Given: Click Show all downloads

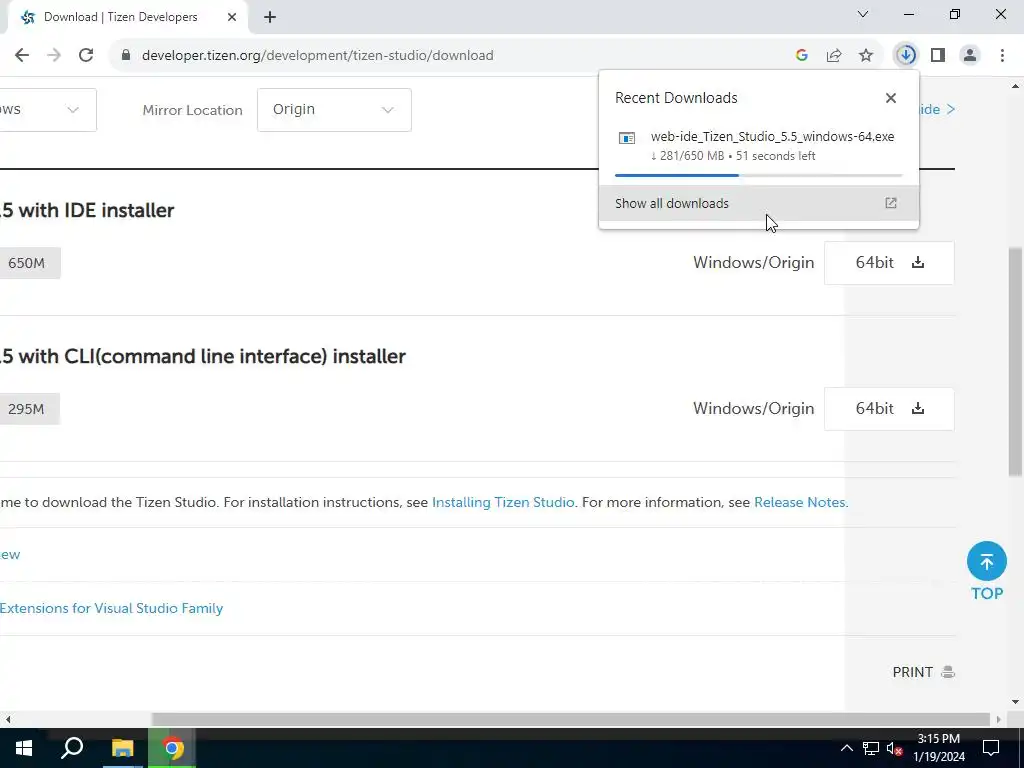Looking at the screenshot, I should click(x=759, y=203).
